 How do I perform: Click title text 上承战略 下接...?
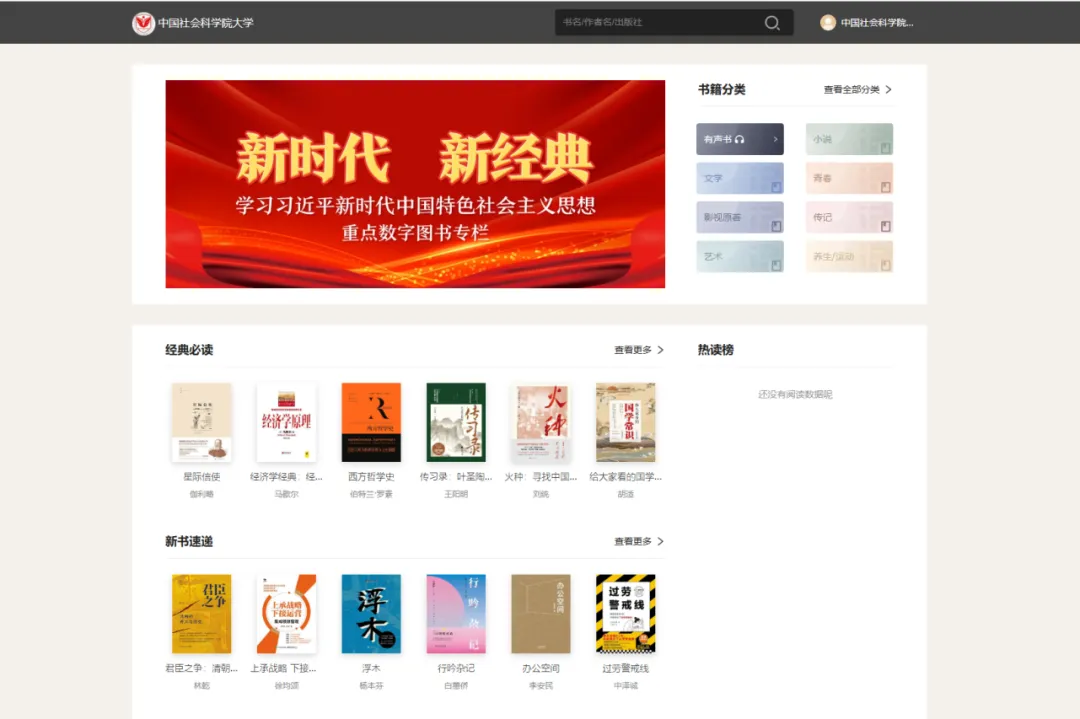(283, 668)
